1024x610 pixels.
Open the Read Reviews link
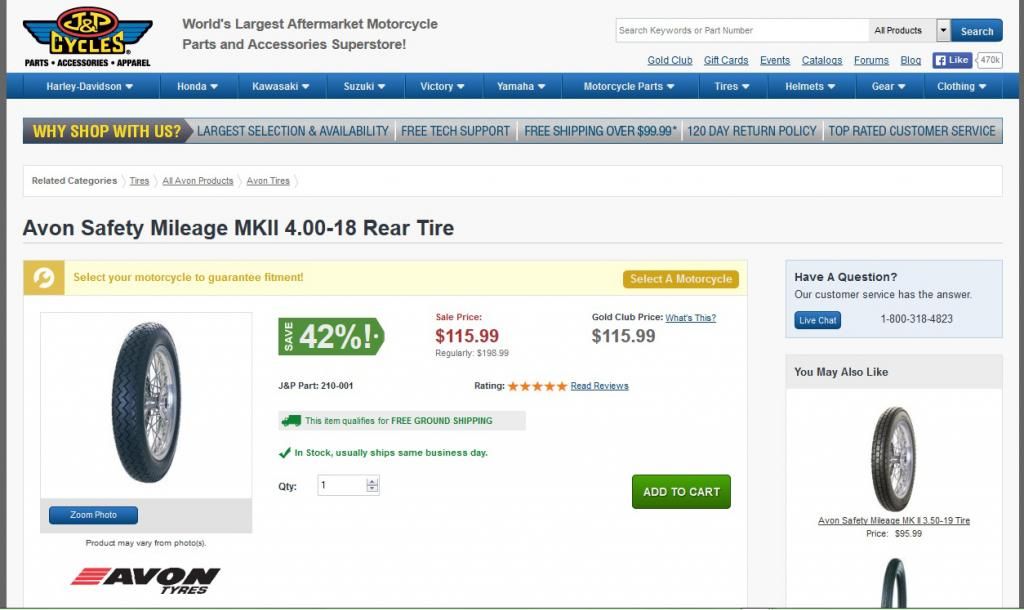599,386
